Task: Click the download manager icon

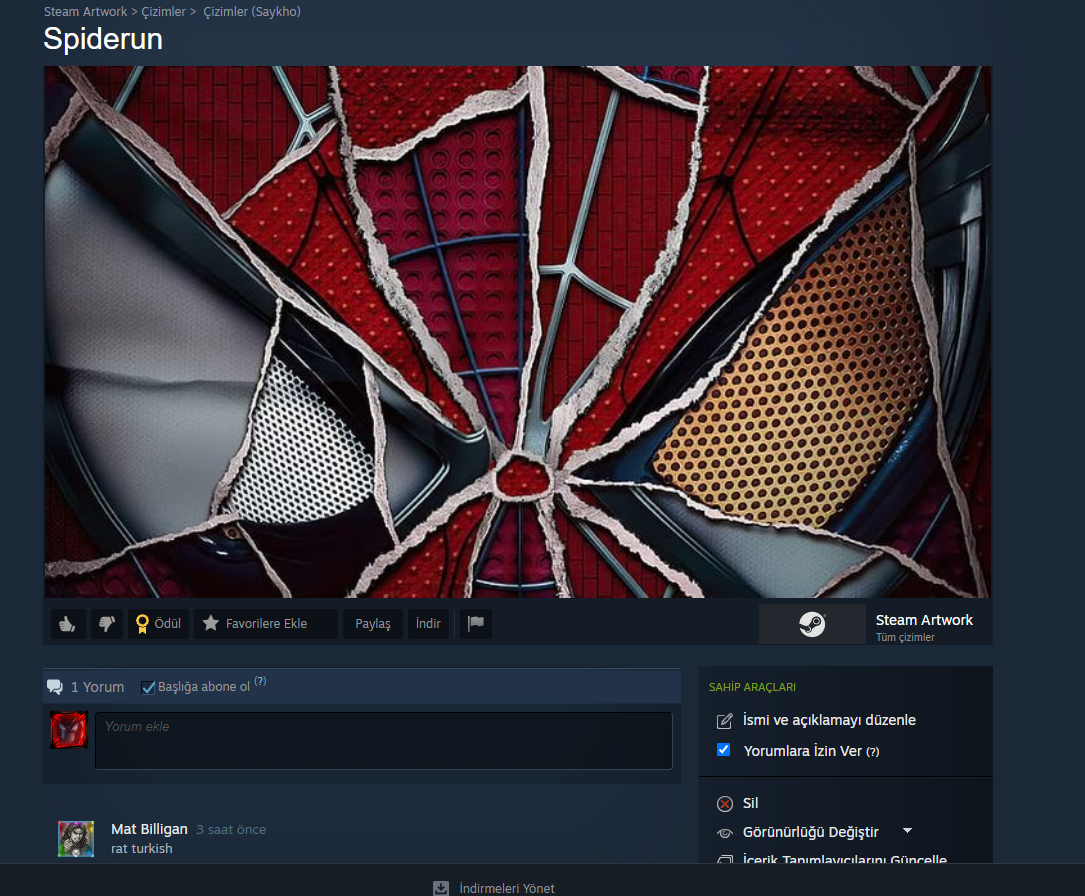Action: tap(441, 888)
